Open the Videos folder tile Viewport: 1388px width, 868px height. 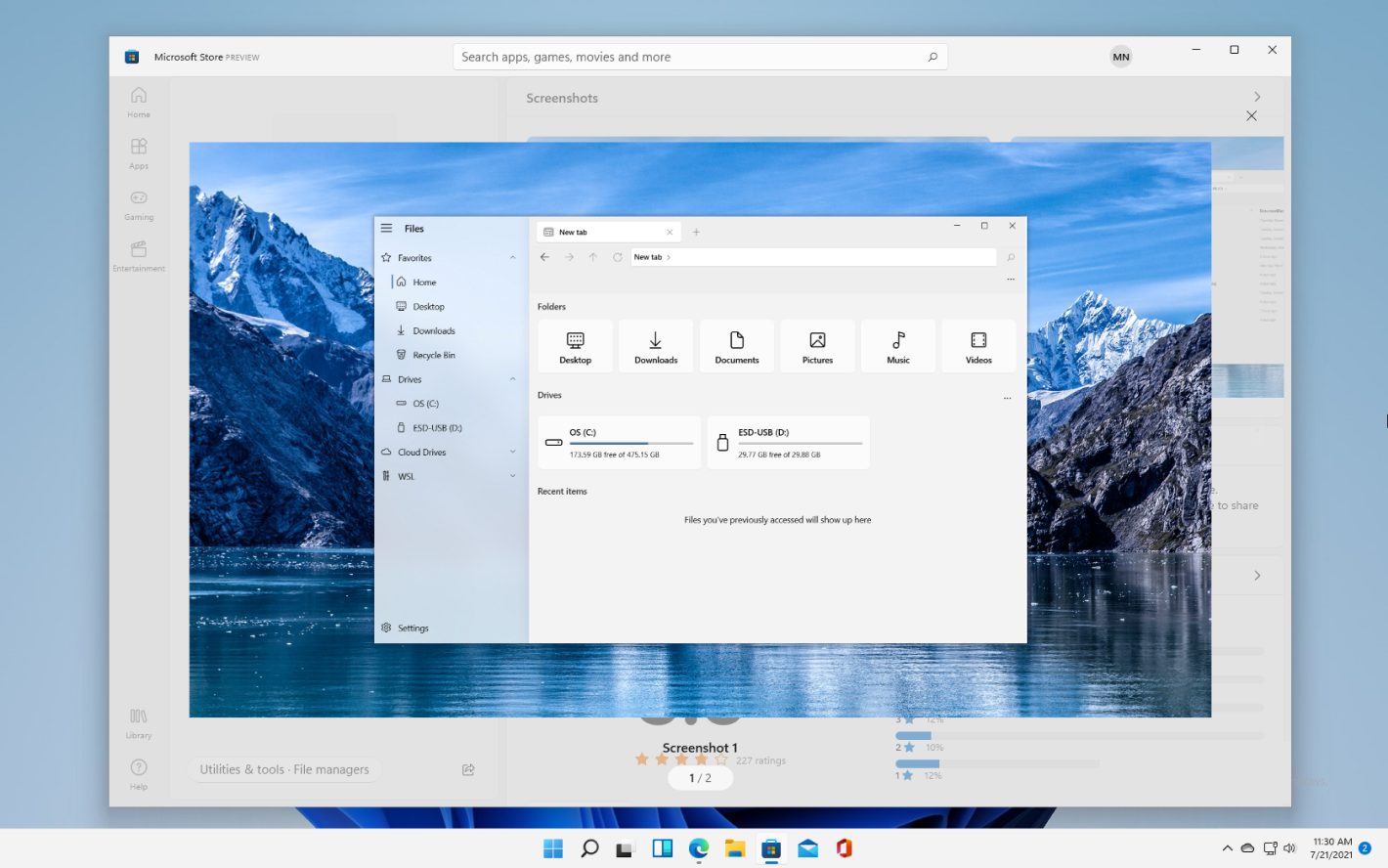(x=978, y=345)
